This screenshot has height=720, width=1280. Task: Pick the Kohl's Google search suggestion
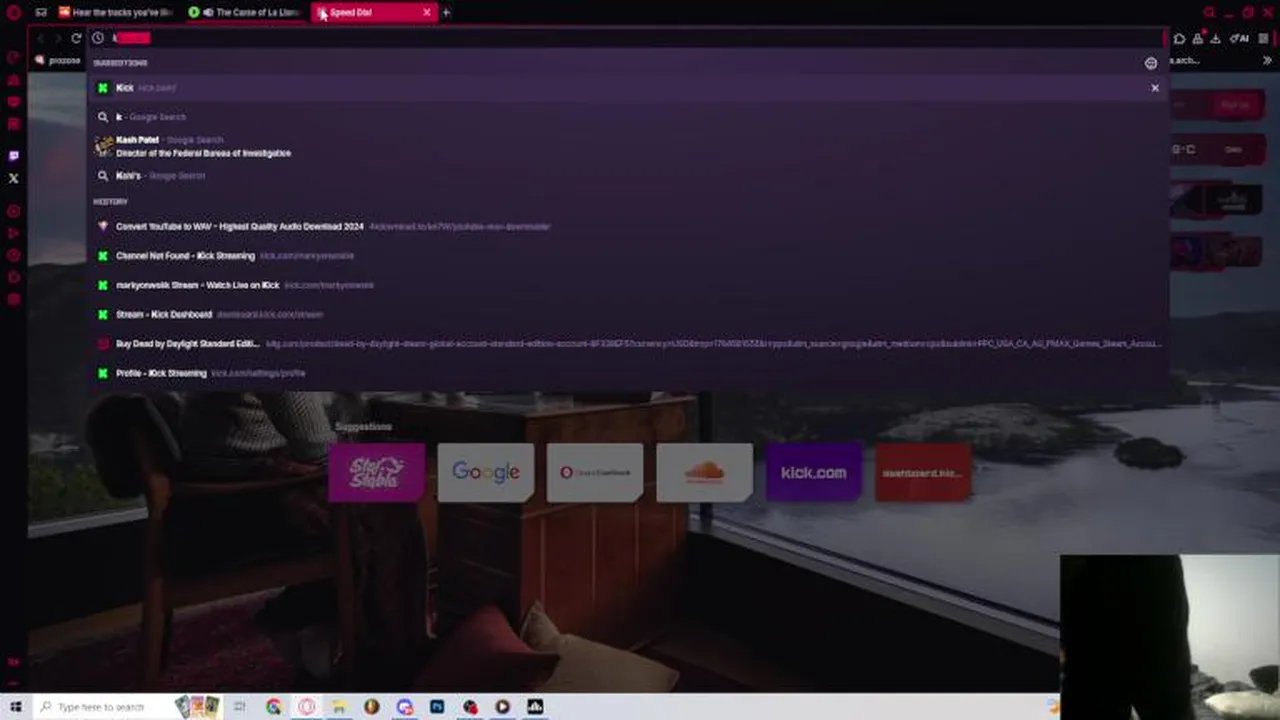coord(628,176)
